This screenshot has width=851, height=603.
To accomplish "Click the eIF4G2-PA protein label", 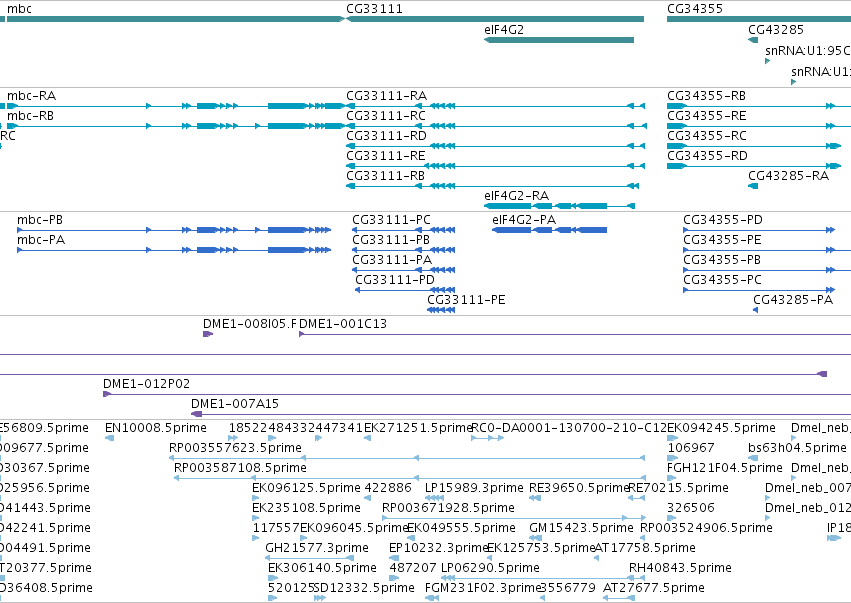I will pos(524,220).
